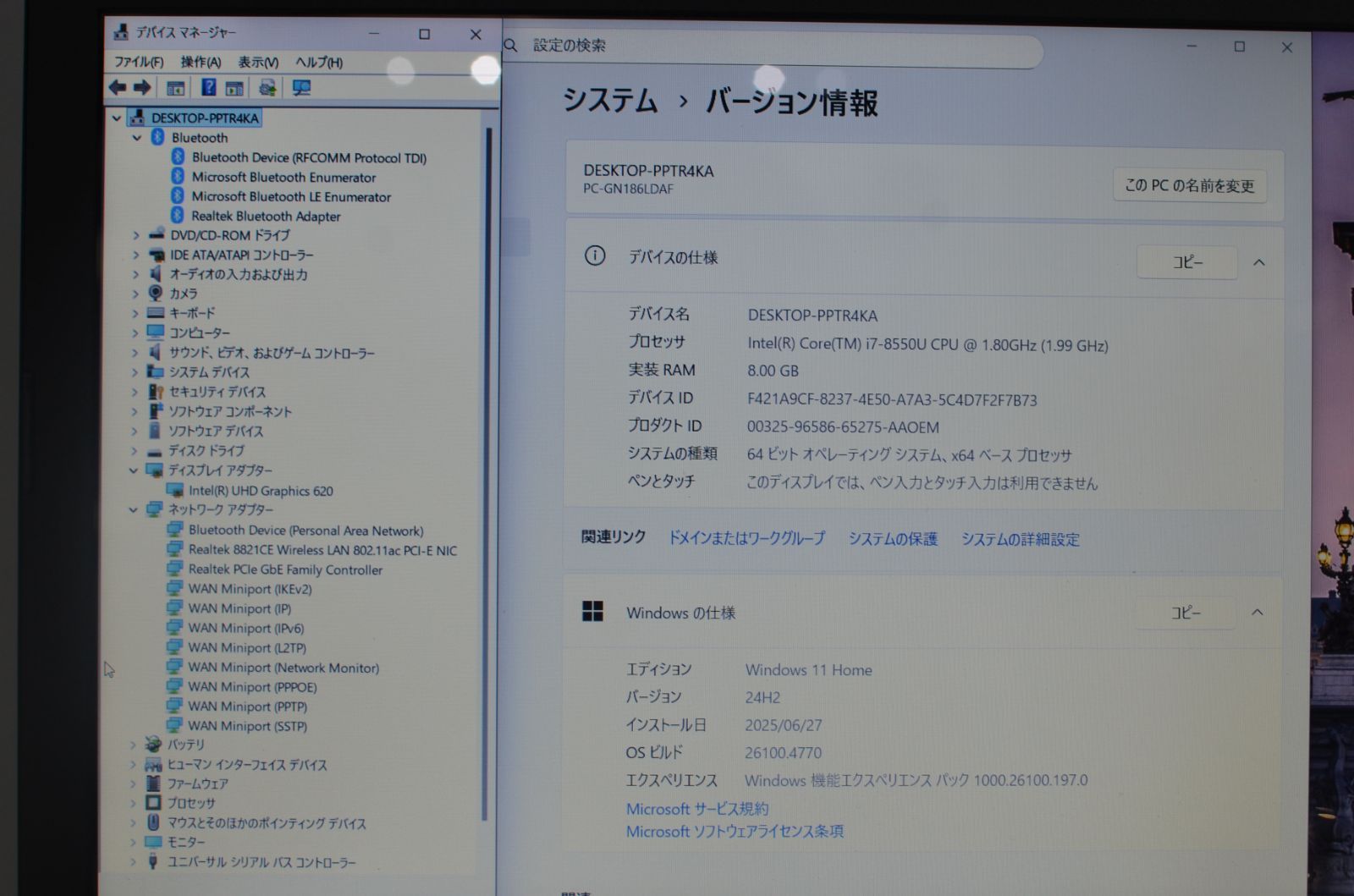This screenshot has width=1354, height=896.
Task: Click the システム デバイス folder icon
Action: (x=155, y=371)
